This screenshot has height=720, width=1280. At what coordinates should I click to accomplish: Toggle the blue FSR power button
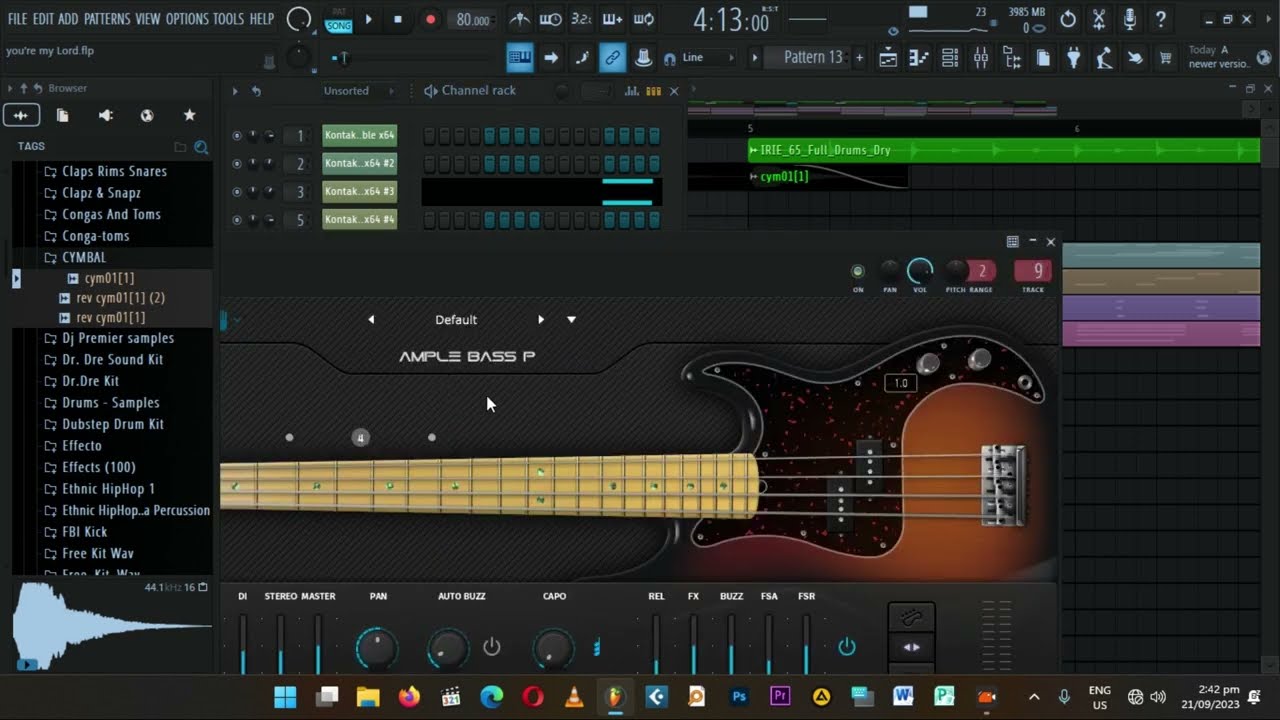pyautogui.click(x=847, y=647)
